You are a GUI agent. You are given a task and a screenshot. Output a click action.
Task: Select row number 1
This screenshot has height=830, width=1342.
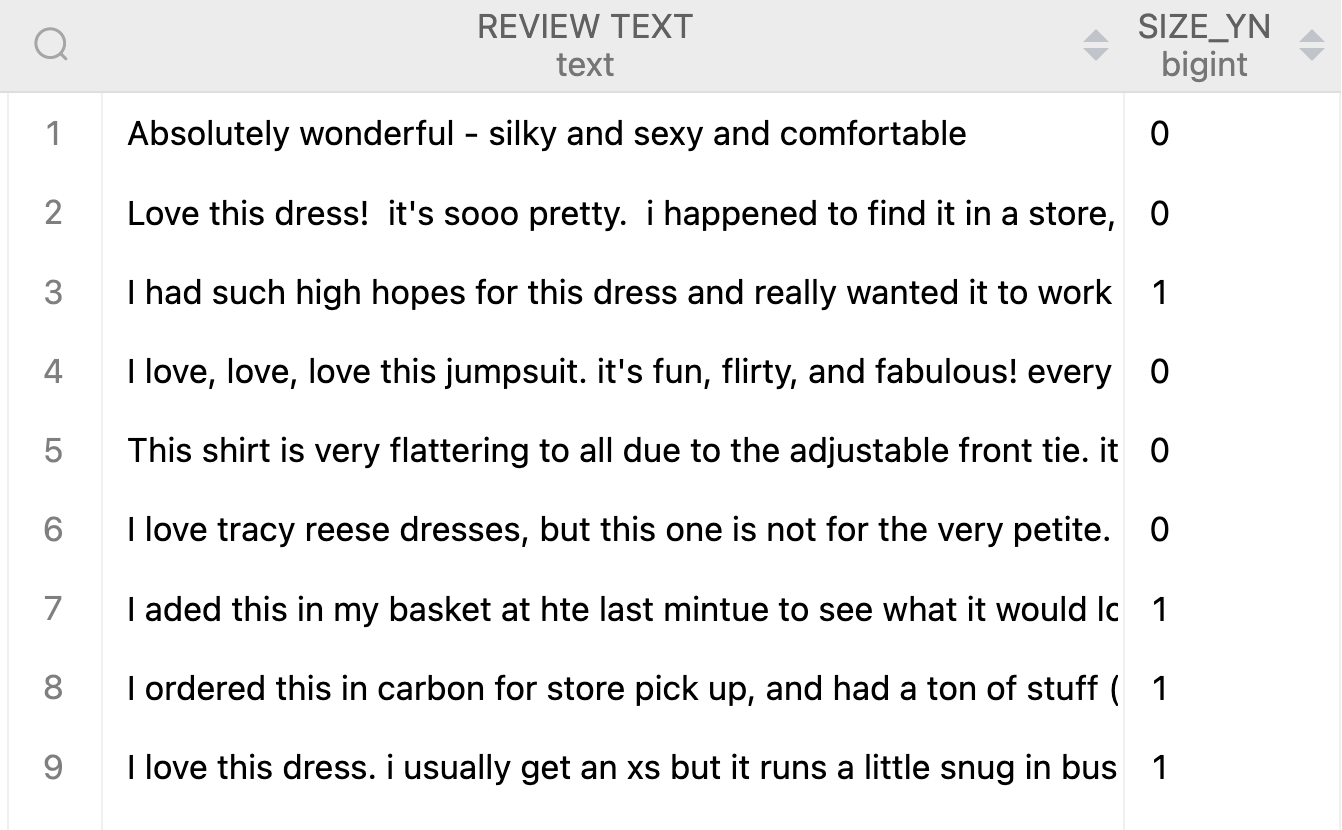pyautogui.click(x=53, y=133)
